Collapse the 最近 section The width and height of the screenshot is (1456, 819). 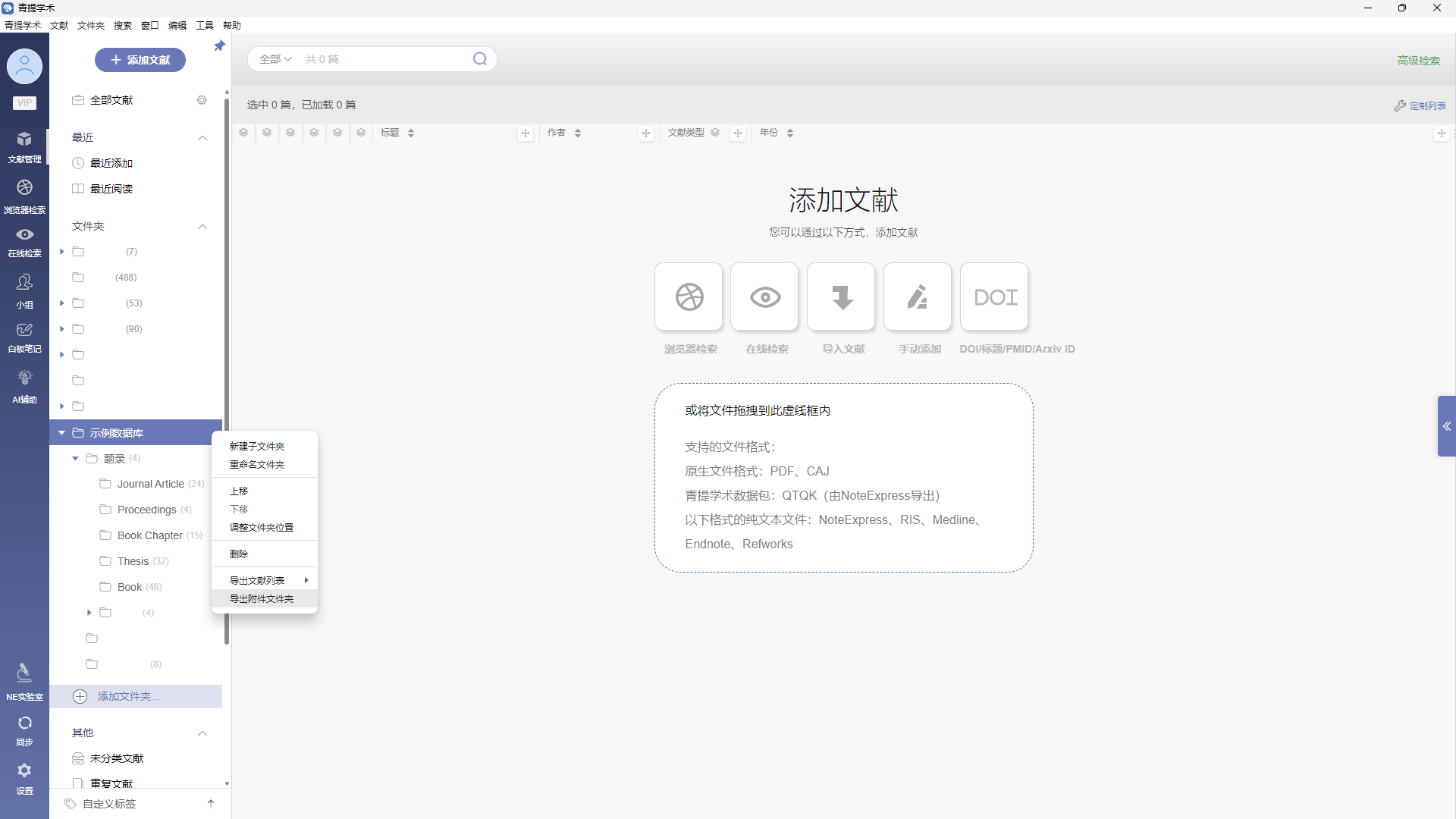tap(202, 137)
